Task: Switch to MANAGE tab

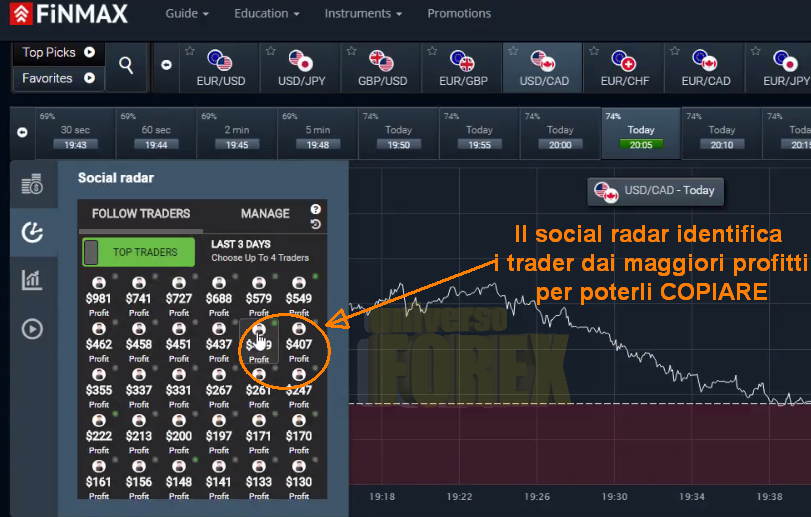Action: click(265, 214)
